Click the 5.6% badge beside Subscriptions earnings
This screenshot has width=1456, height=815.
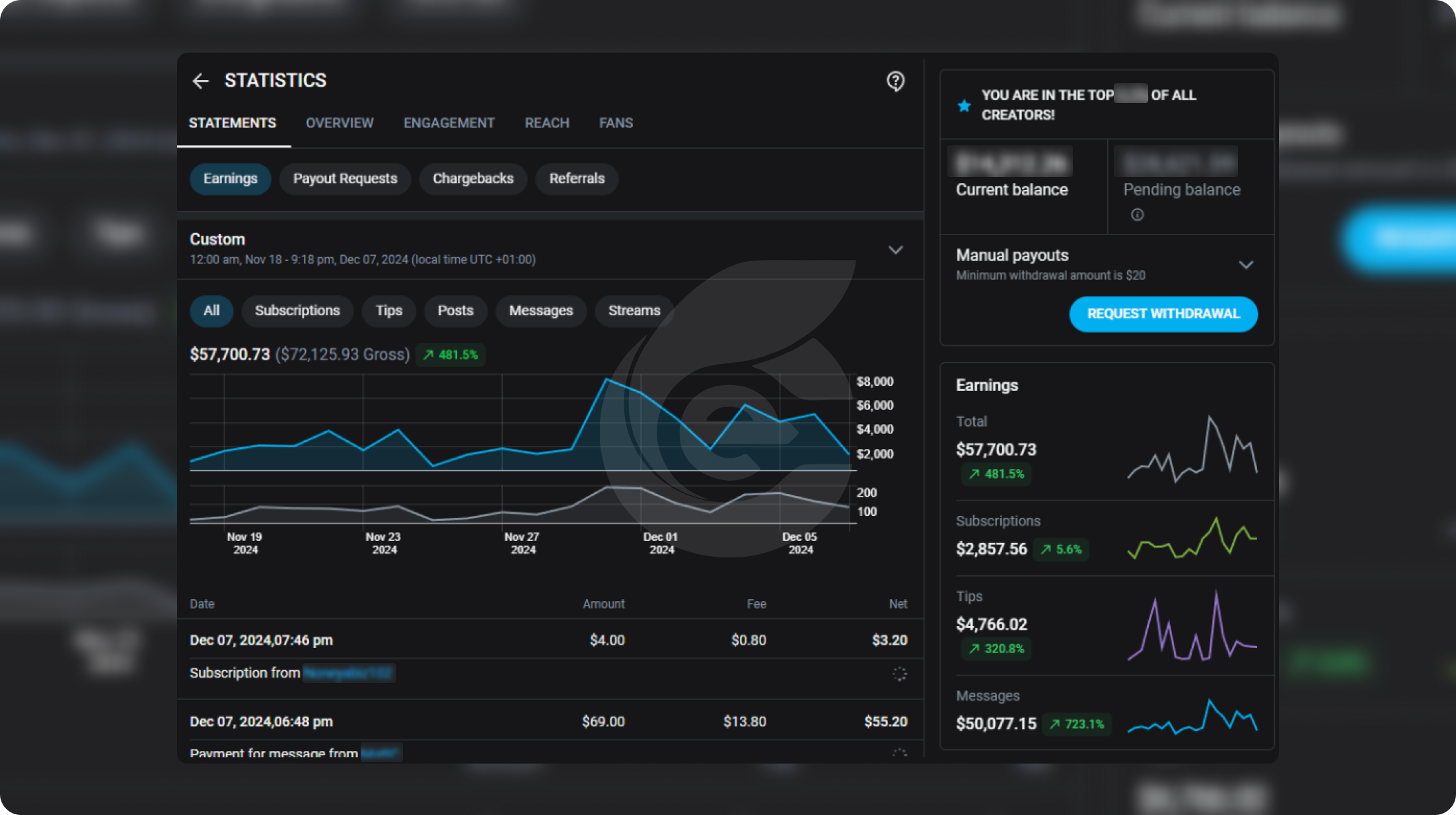1060,549
